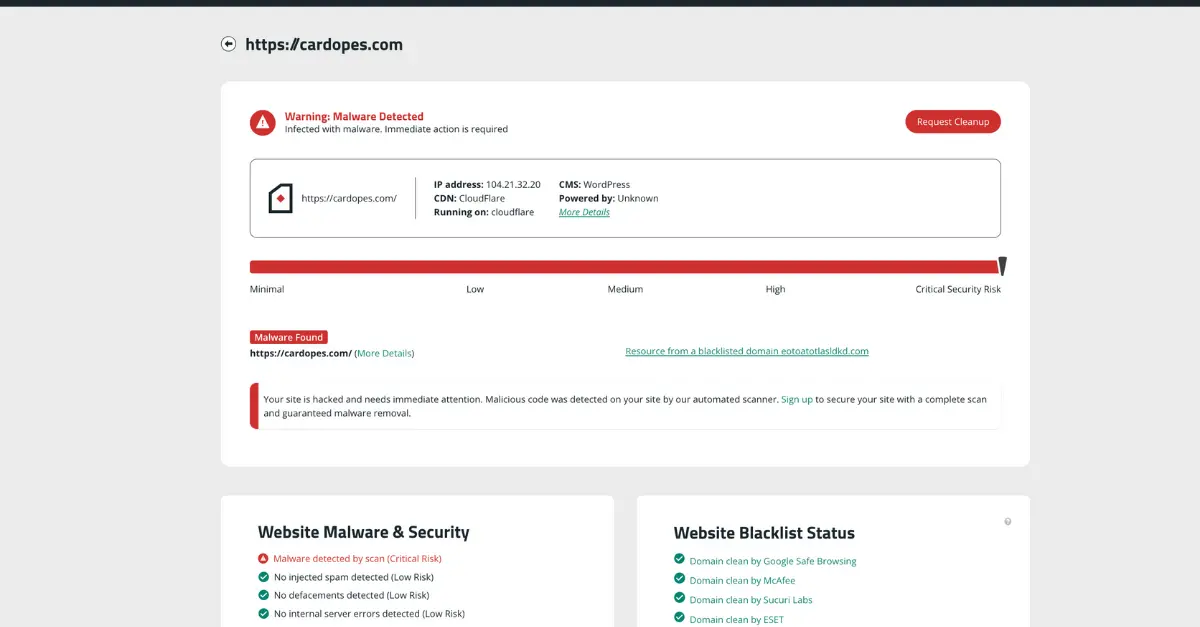This screenshot has width=1200, height=627.
Task: Open the blacklisted domain eotoatotlasldkd.com resource link
Action: coord(747,351)
